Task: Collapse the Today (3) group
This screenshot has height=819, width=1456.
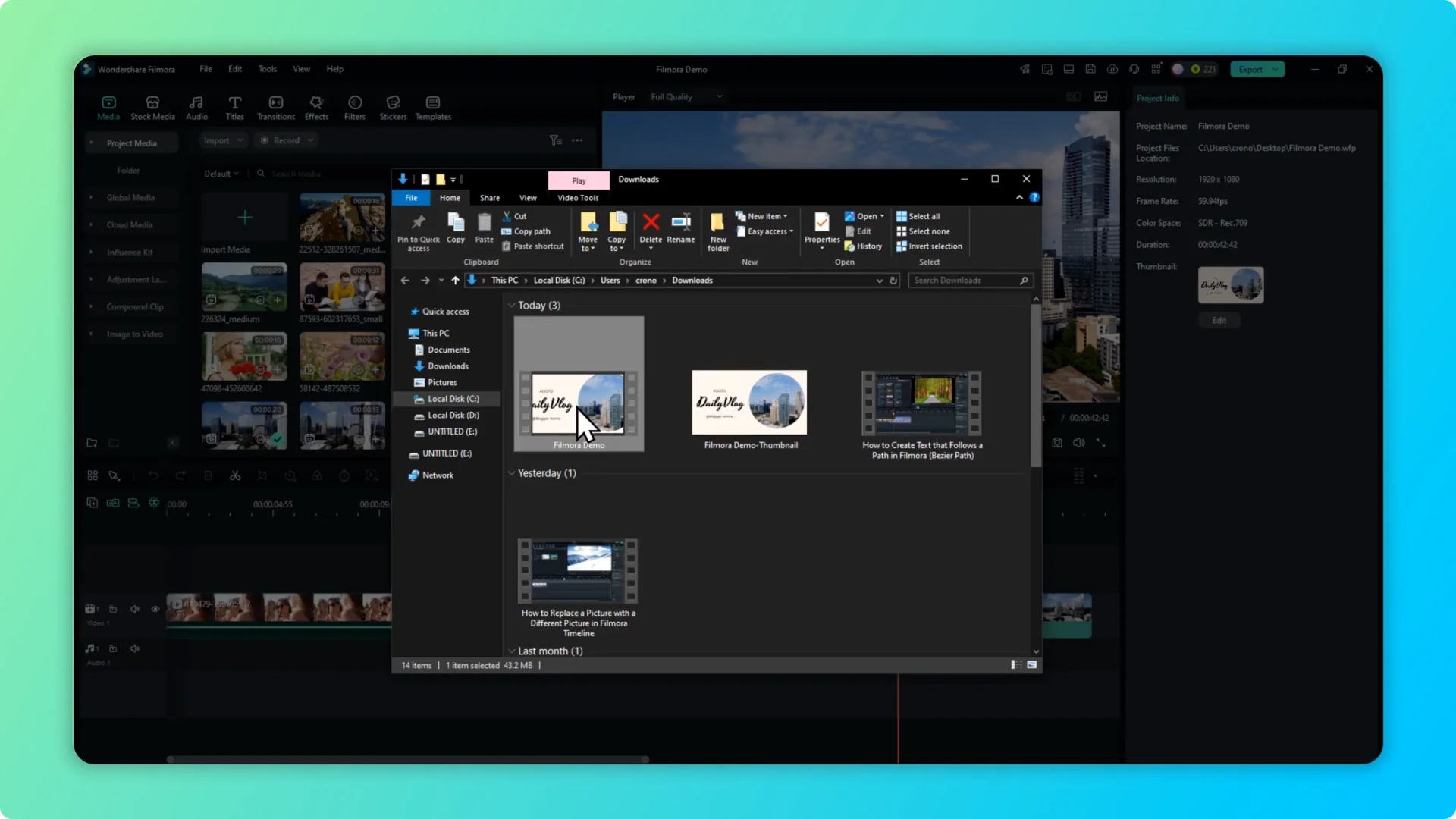Action: click(512, 306)
